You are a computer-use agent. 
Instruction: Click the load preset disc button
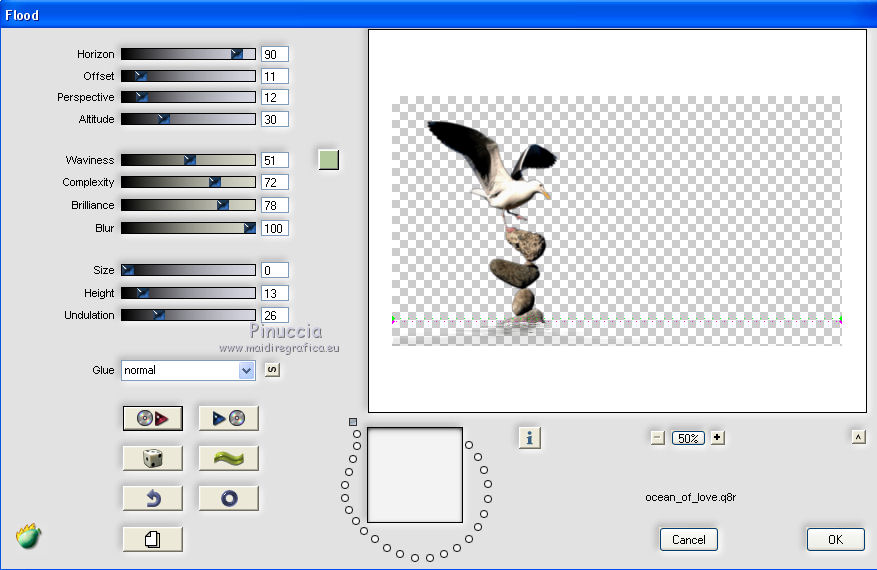(153, 418)
